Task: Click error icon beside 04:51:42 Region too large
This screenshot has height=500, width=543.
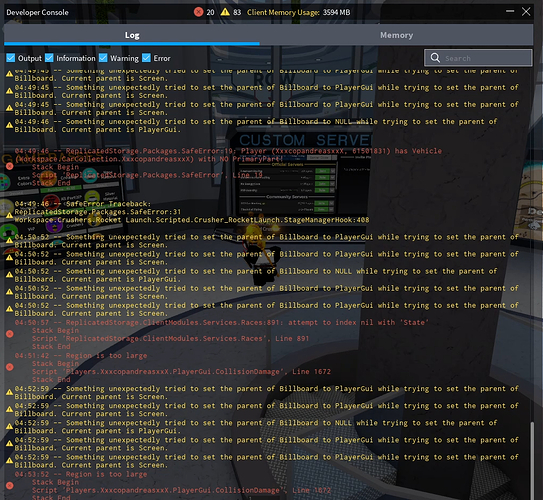Action: click(x=10, y=367)
